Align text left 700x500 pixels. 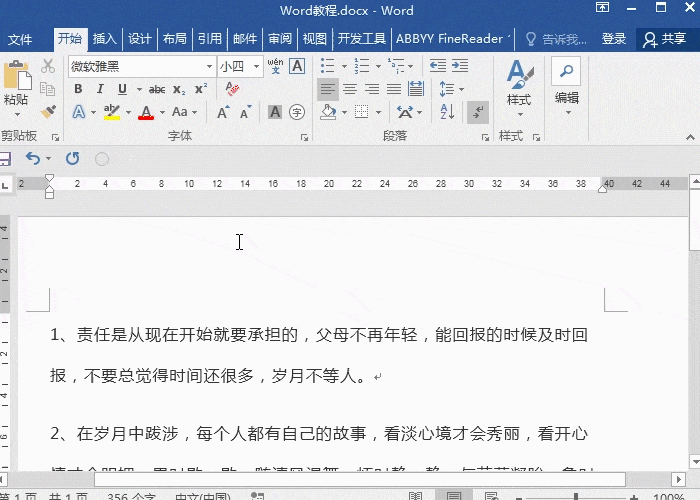point(328,89)
